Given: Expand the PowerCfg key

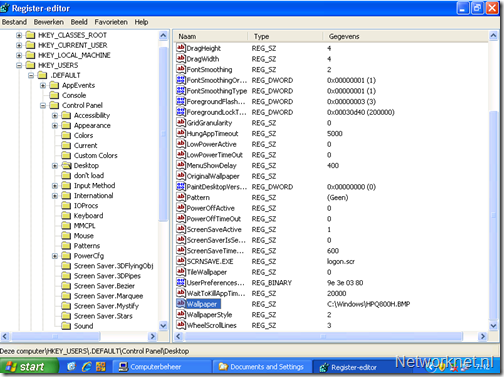Looking at the screenshot, I should [55, 256].
